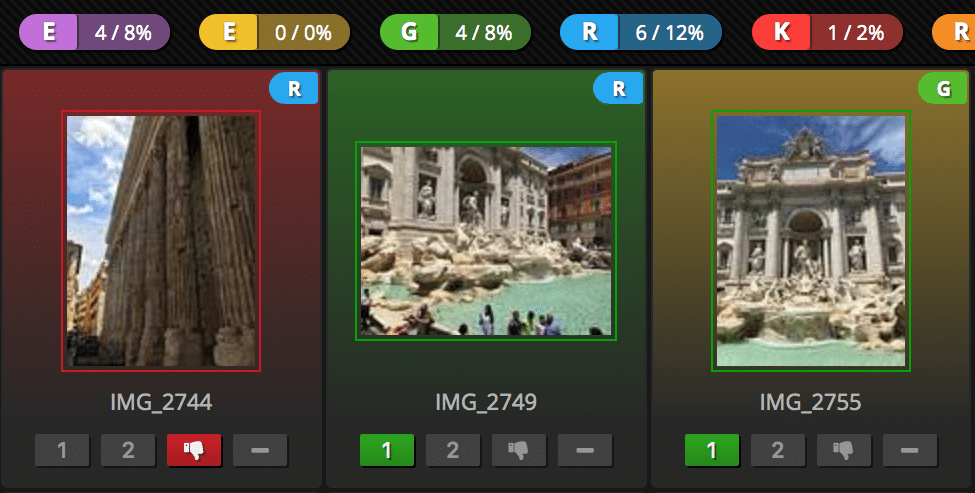Remove IMG_2755 rating with dash button

tap(910, 449)
